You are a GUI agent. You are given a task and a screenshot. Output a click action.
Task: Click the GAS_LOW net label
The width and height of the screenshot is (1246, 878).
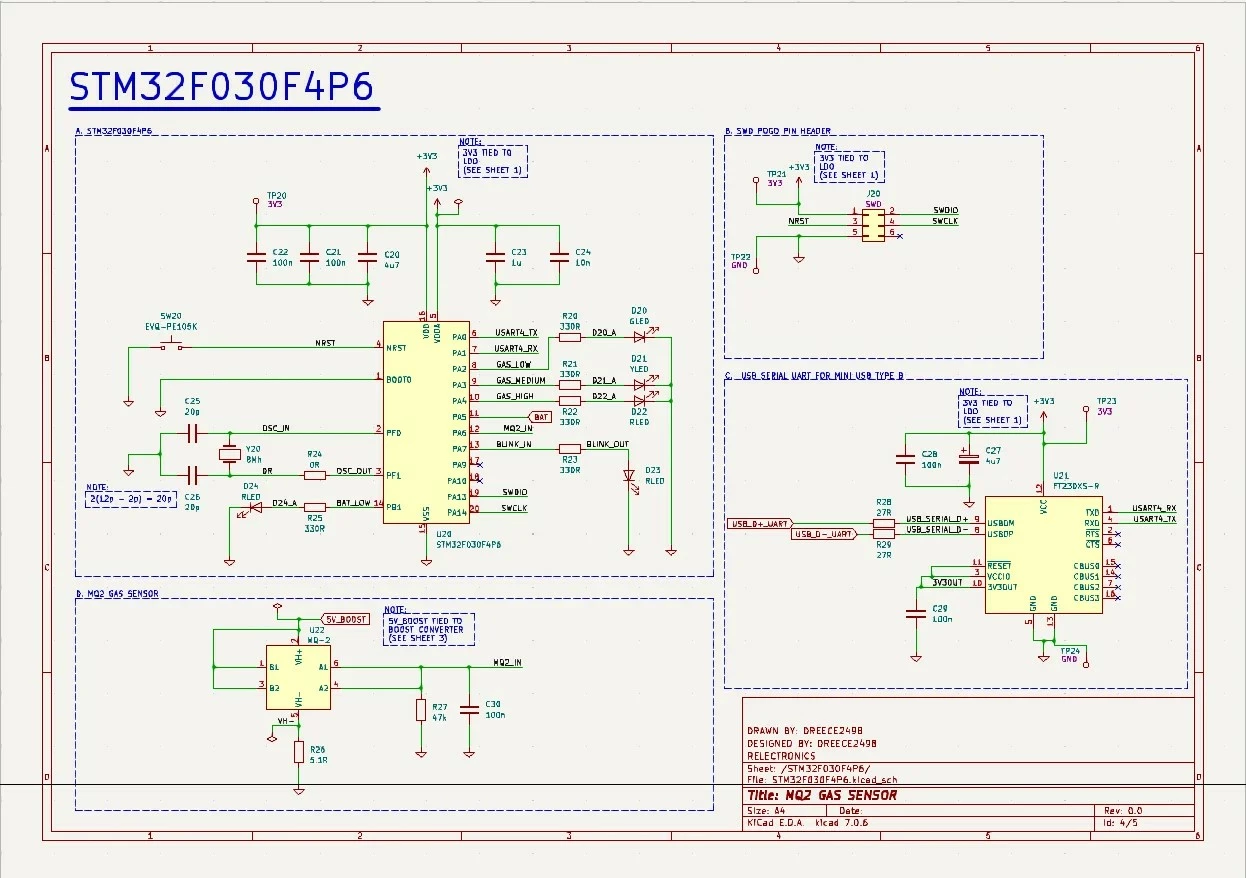pos(514,365)
